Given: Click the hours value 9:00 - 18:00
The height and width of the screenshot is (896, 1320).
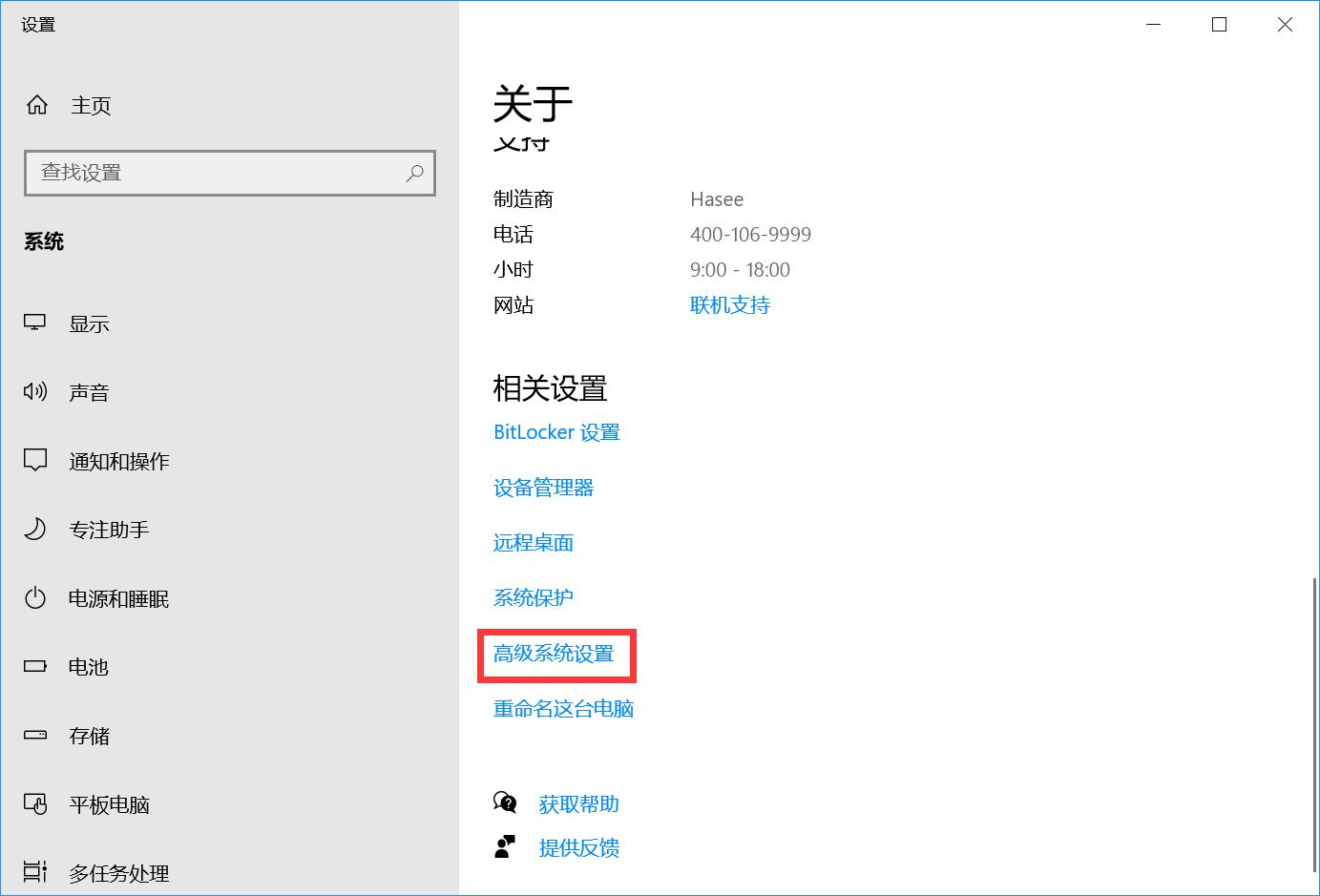Looking at the screenshot, I should click(740, 270).
